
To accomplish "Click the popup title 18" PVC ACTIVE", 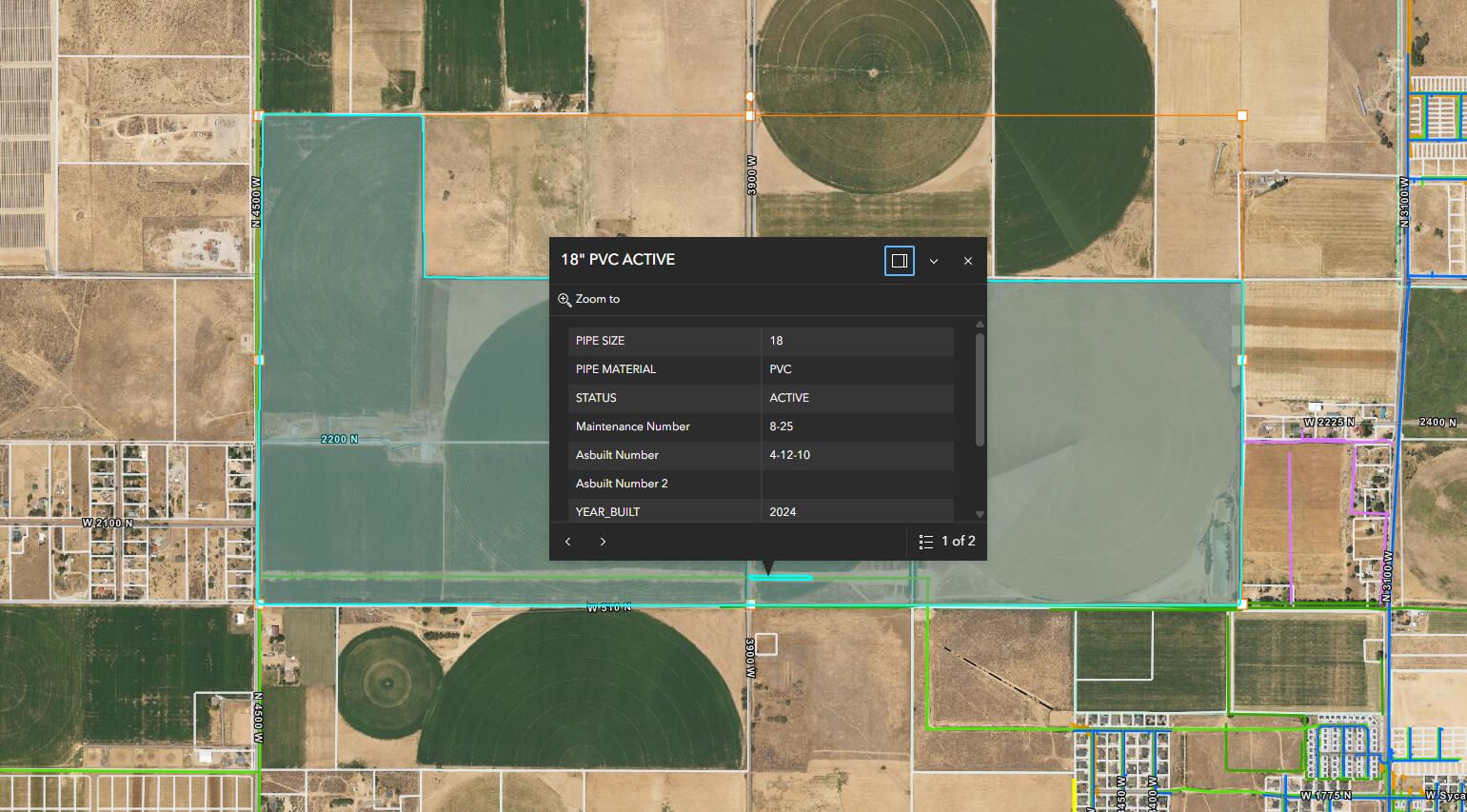I will [618, 260].
